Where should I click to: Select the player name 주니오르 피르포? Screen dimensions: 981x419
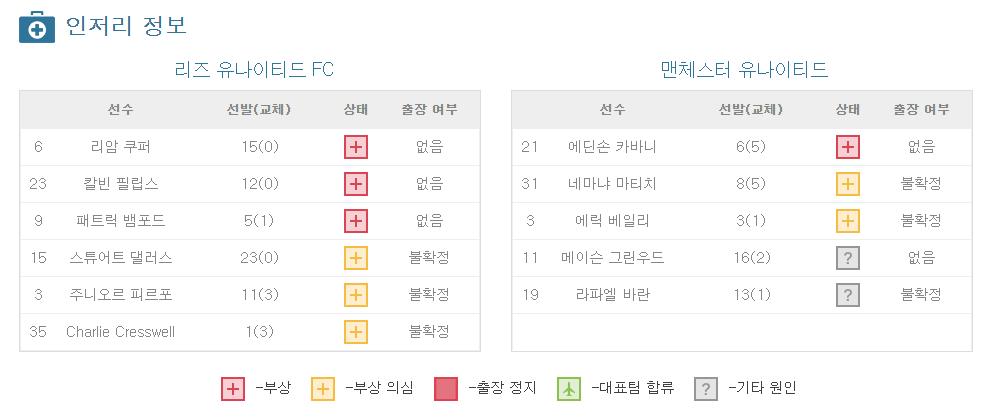[121, 295]
